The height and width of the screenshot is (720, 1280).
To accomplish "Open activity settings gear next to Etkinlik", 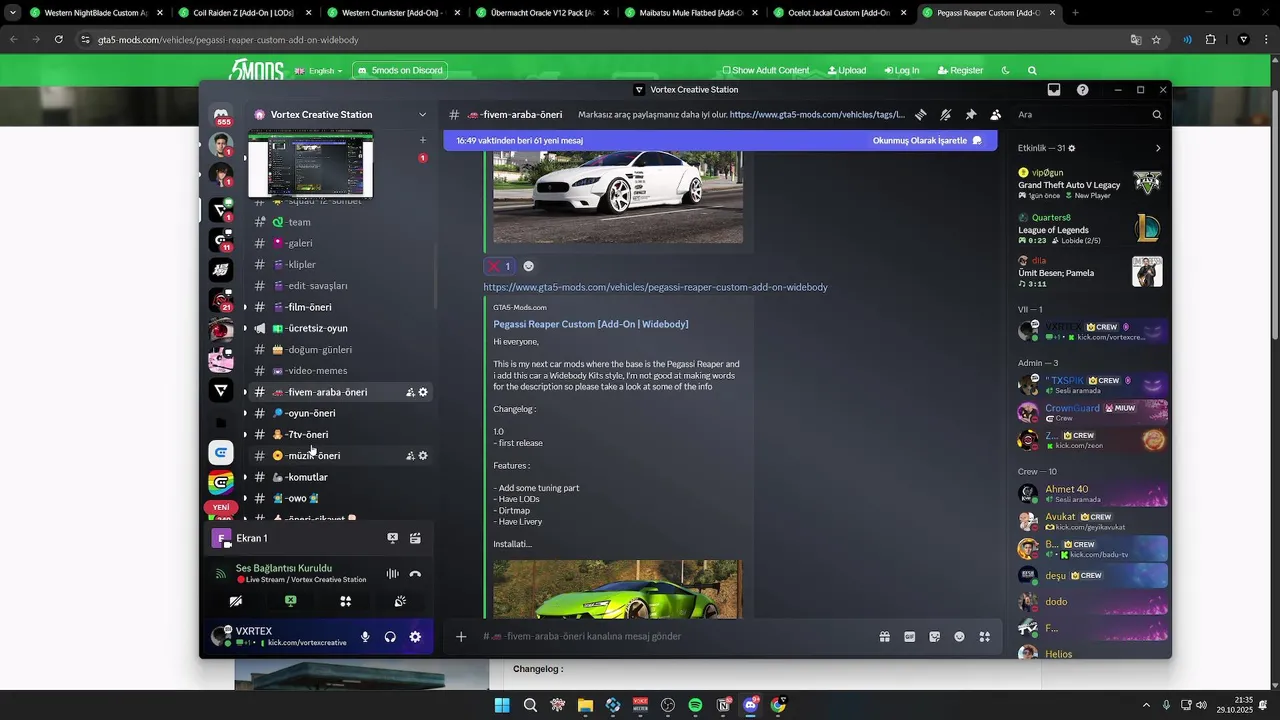I will pyautogui.click(x=1072, y=148).
